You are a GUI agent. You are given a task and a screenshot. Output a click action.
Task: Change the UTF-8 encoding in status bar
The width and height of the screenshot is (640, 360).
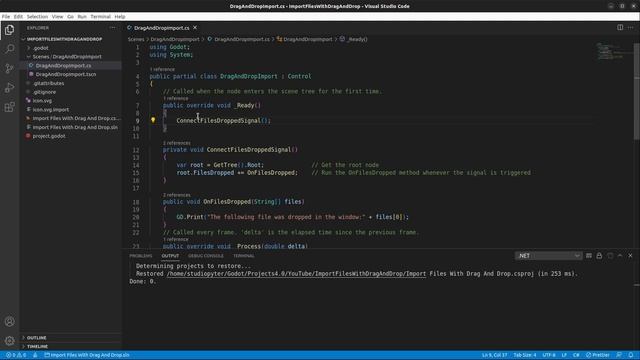click(x=549, y=355)
